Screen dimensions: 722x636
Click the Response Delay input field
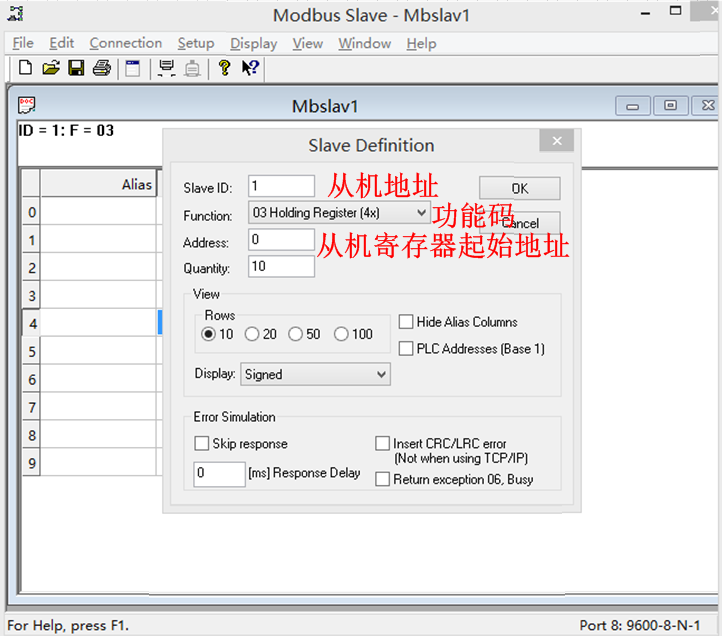[219, 473]
